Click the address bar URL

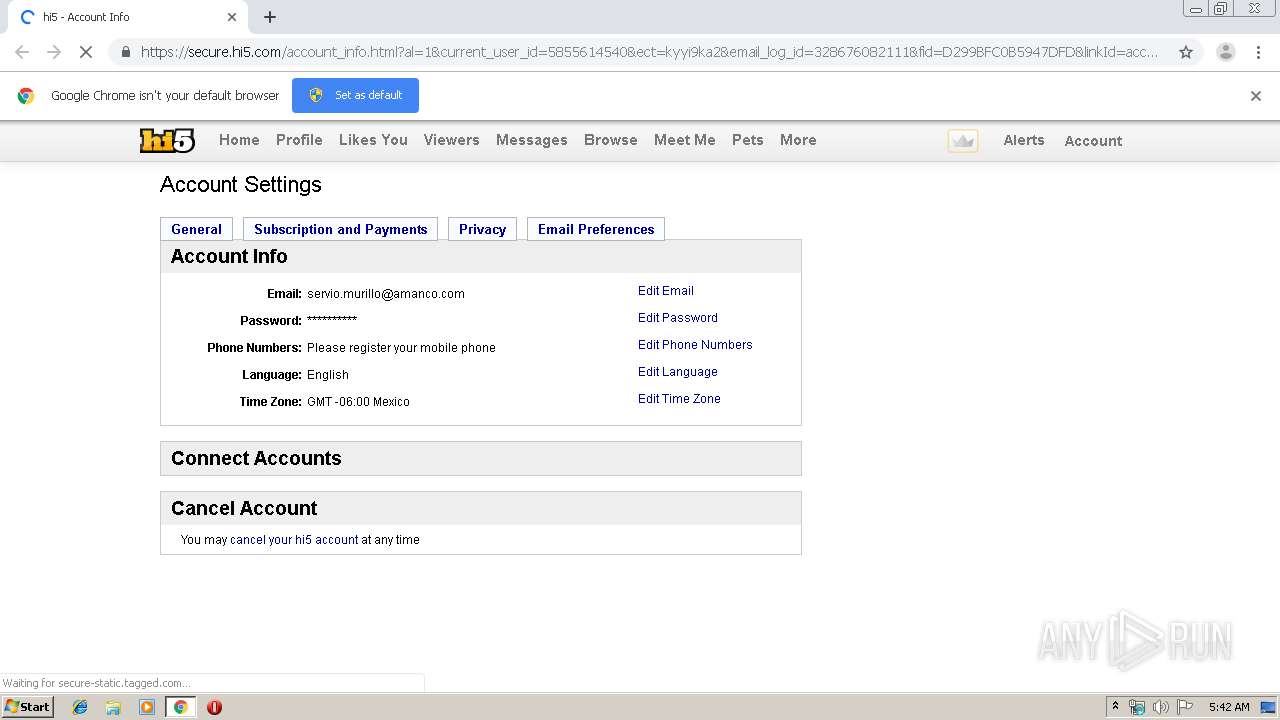coord(648,52)
